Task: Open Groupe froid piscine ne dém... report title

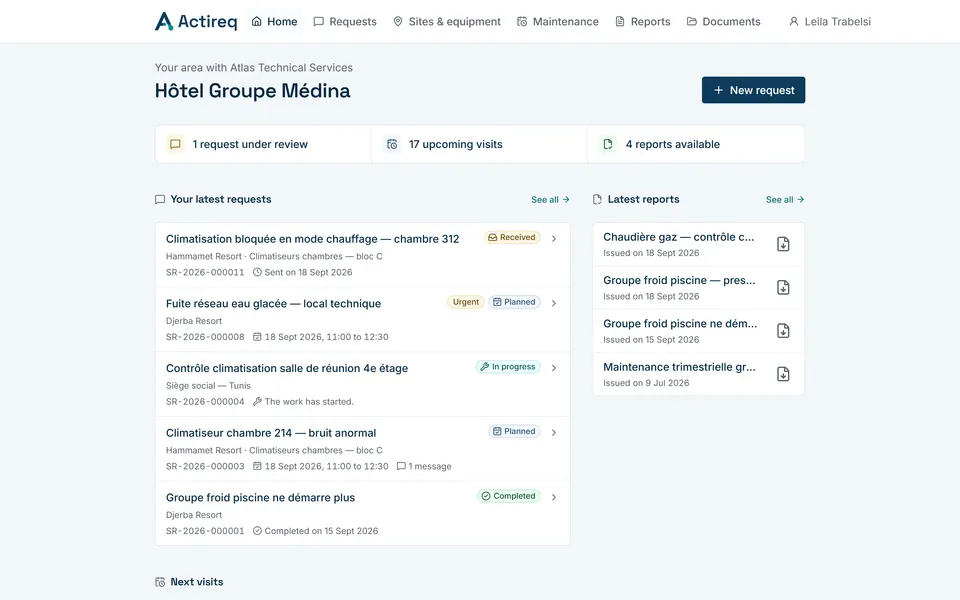Action: click(680, 324)
